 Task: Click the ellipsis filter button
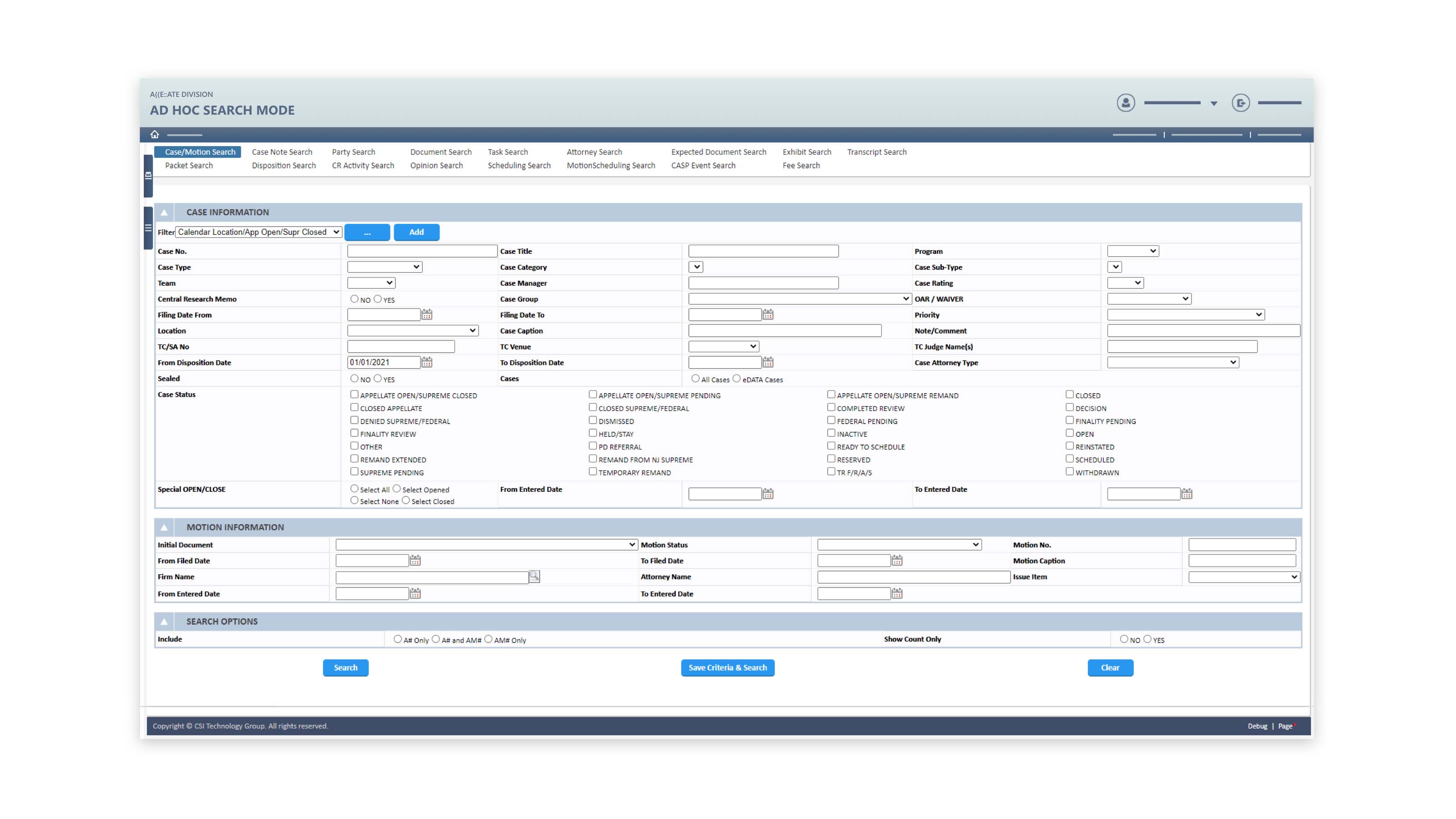(x=367, y=233)
